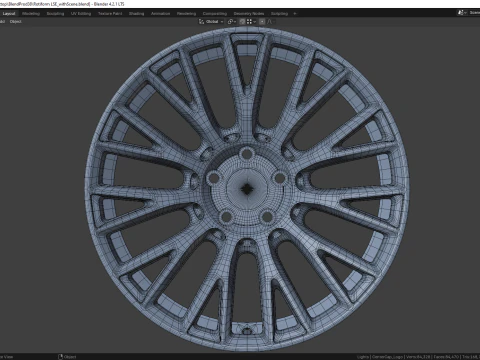The width and height of the screenshot is (480, 360).
Task: Open the Compositing workspace tab
Action: click(215, 14)
